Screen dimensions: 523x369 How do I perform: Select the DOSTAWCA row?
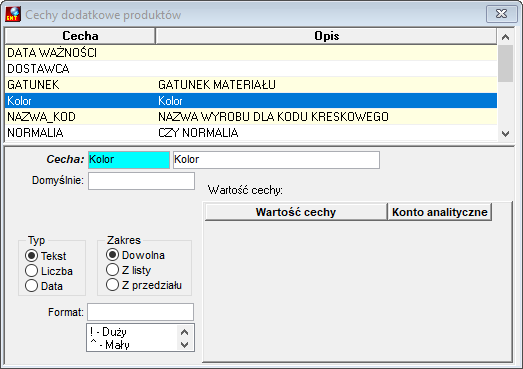251,69
